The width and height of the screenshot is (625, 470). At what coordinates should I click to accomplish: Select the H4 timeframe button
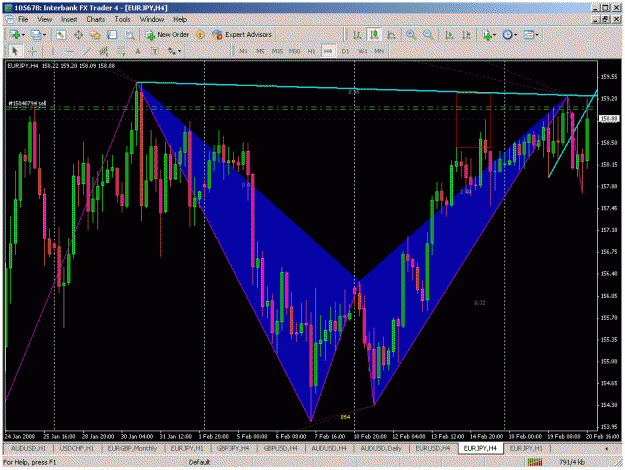click(328, 51)
